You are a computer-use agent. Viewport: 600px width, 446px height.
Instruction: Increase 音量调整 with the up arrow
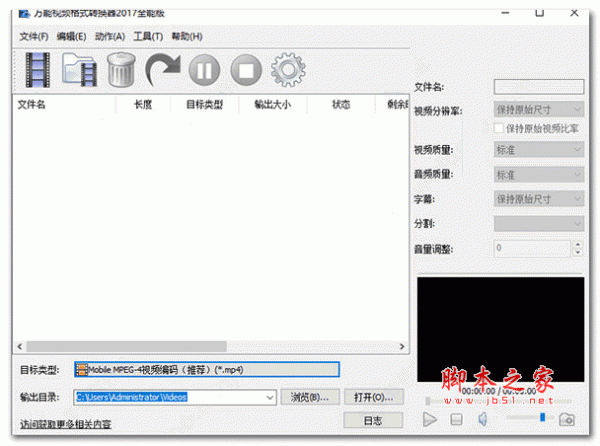tap(578, 244)
